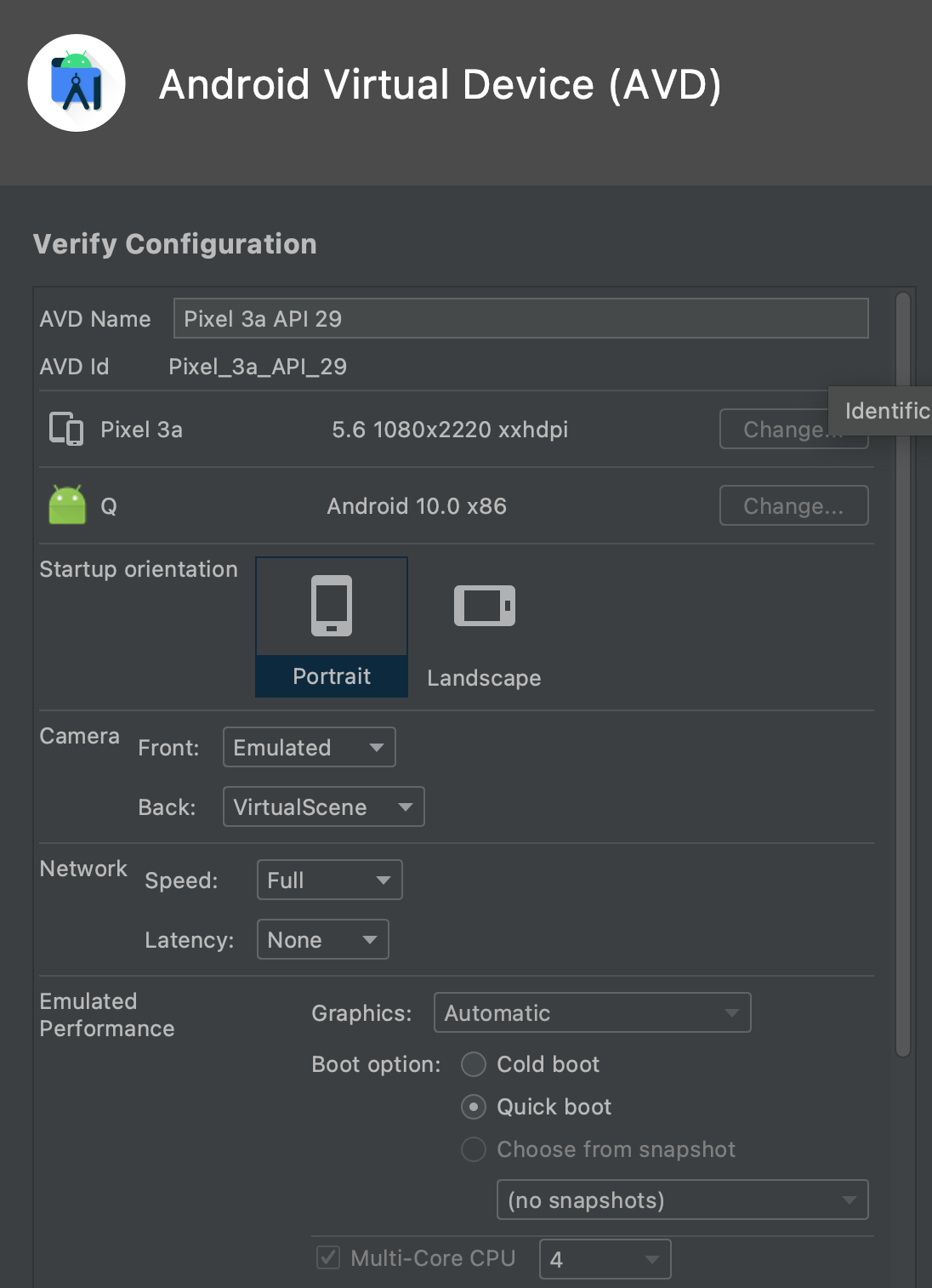Viewport: 932px width, 1288px height.
Task: Open the Multi-Core CPU count dropdown
Action: (605, 1259)
